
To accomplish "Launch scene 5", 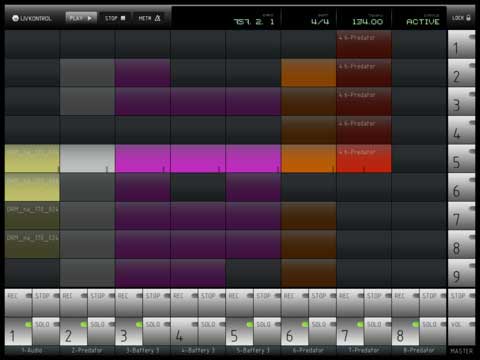I will pos(461,159).
